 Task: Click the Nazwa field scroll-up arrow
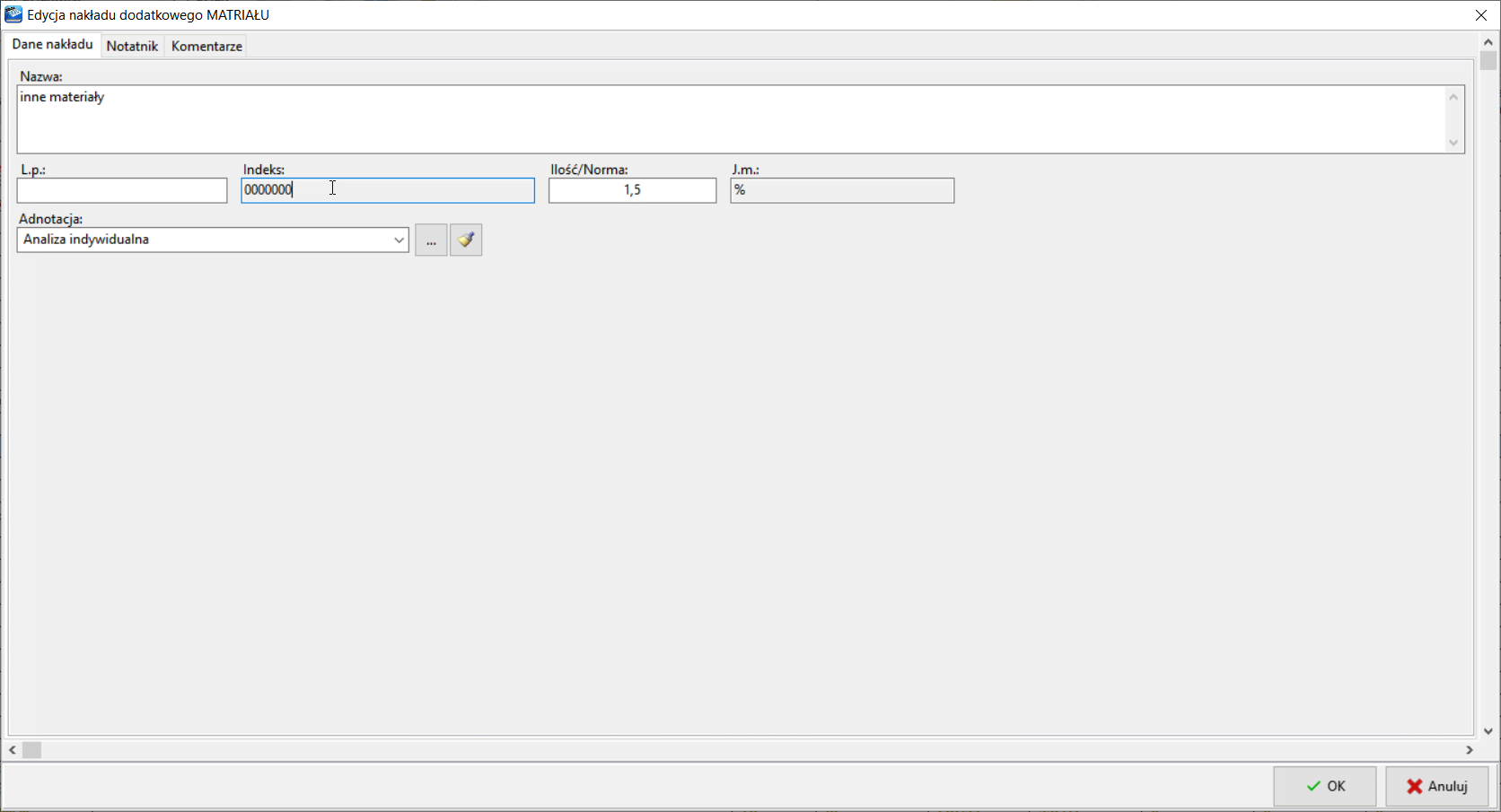pyautogui.click(x=1453, y=97)
